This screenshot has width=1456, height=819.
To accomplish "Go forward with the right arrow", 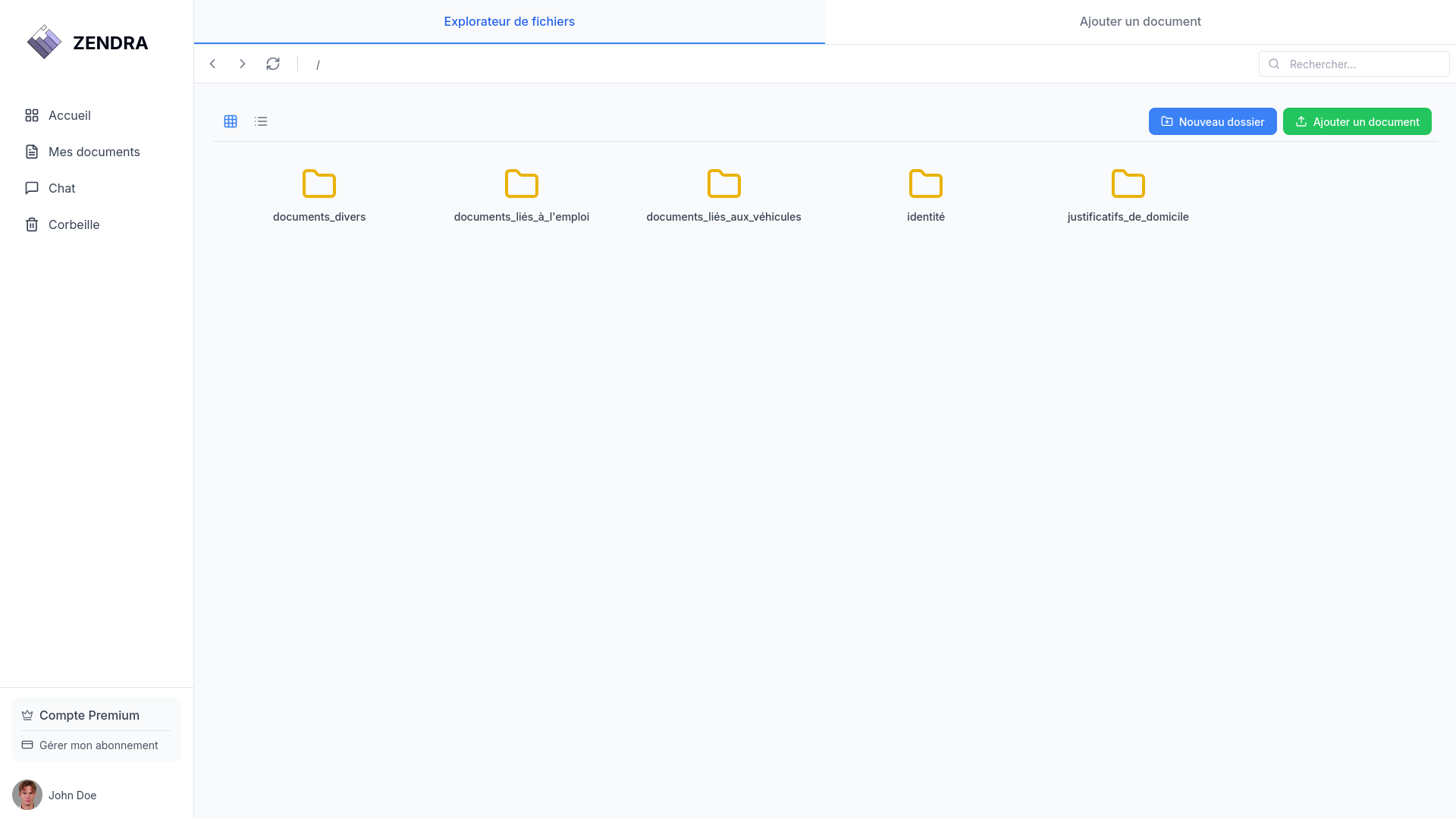I will 243,64.
